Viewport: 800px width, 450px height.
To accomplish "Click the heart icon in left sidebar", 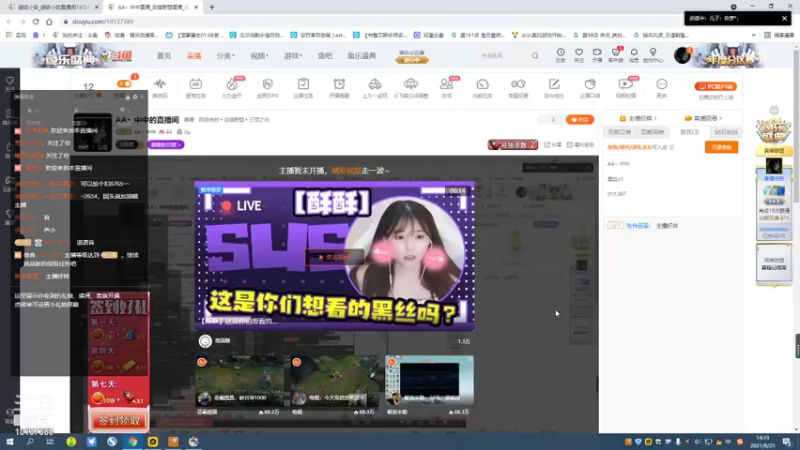I will point(10,81).
